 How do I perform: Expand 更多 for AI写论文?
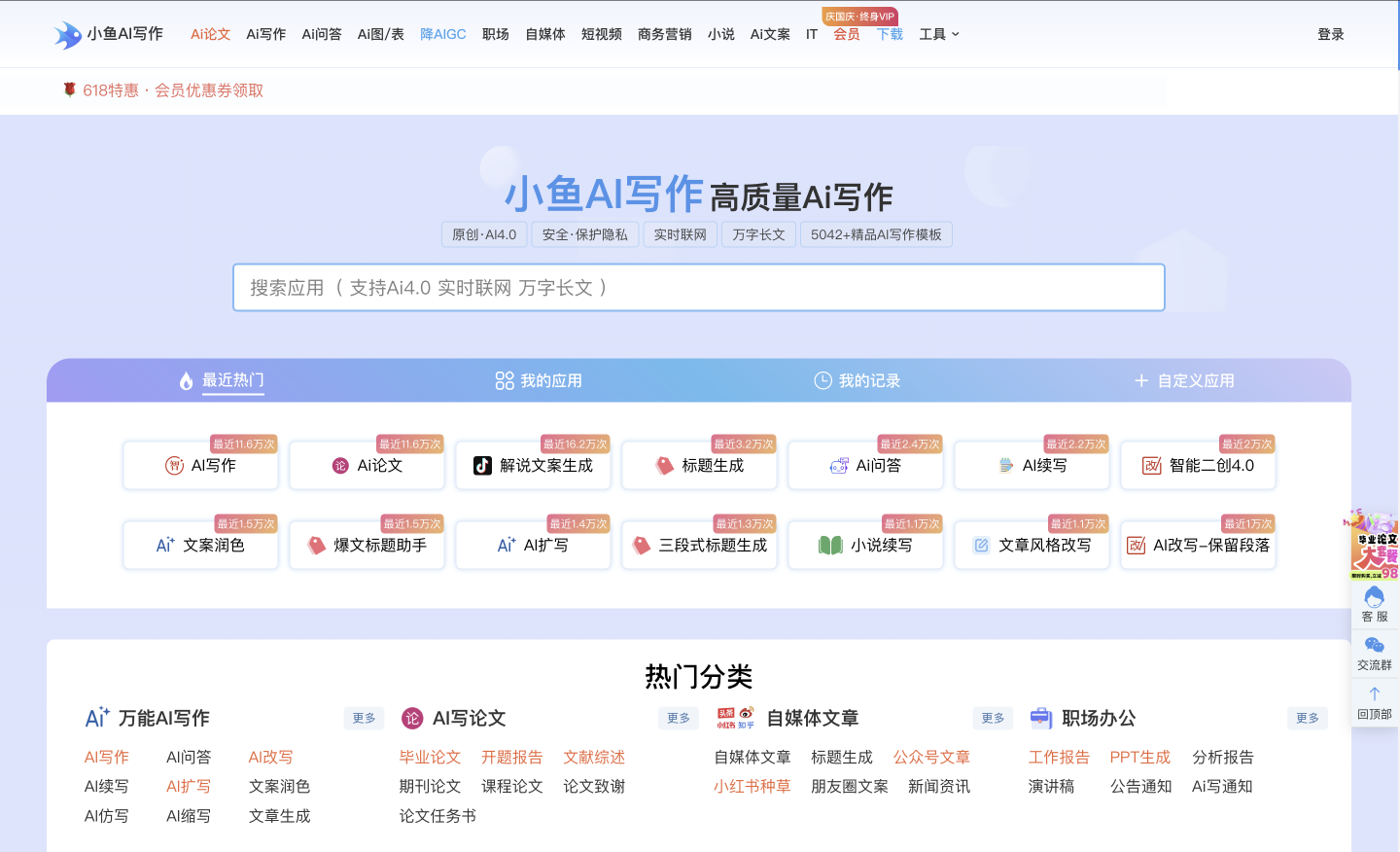[679, 718]
